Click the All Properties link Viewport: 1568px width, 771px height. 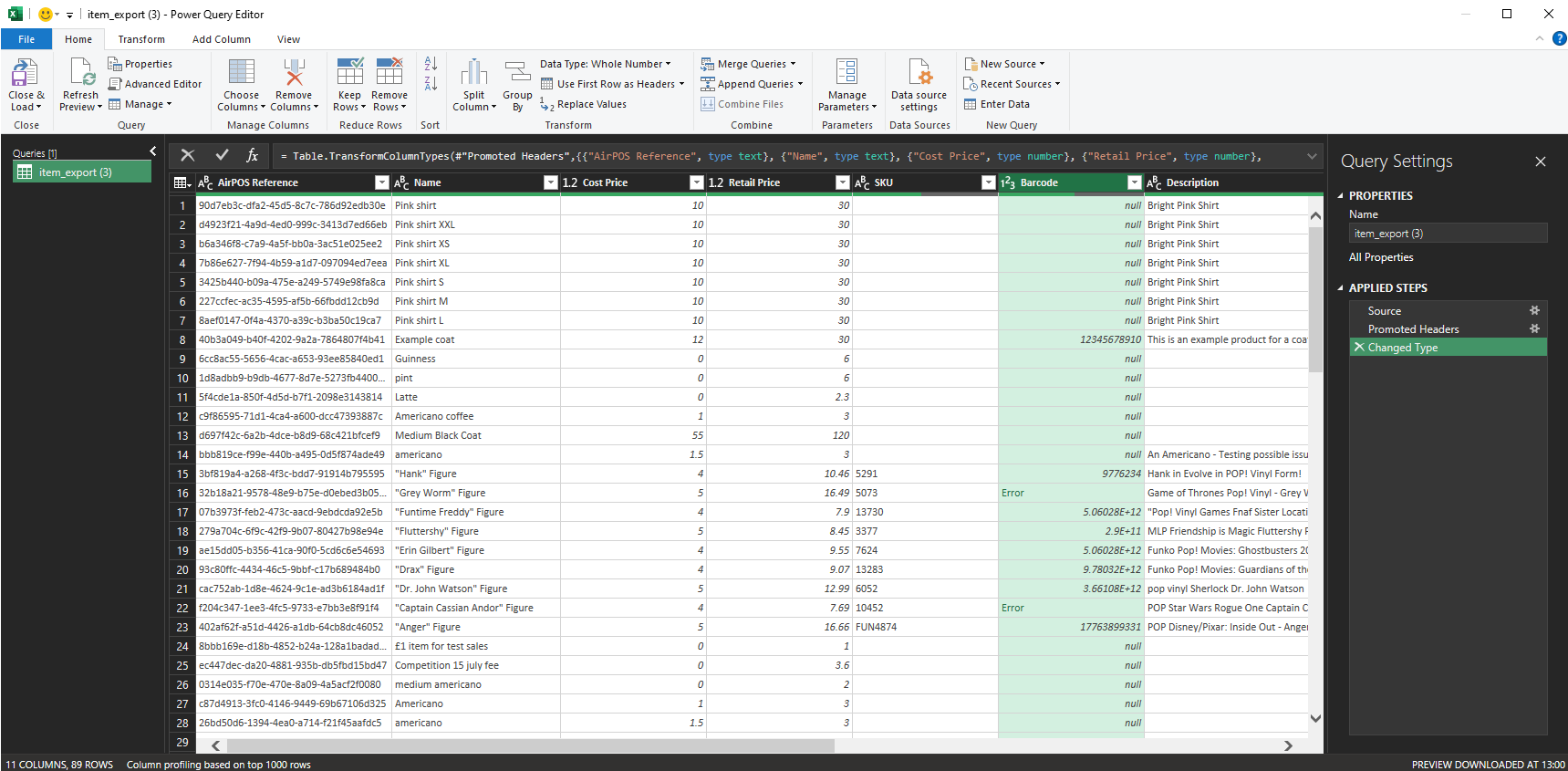tap(1381, 257)
